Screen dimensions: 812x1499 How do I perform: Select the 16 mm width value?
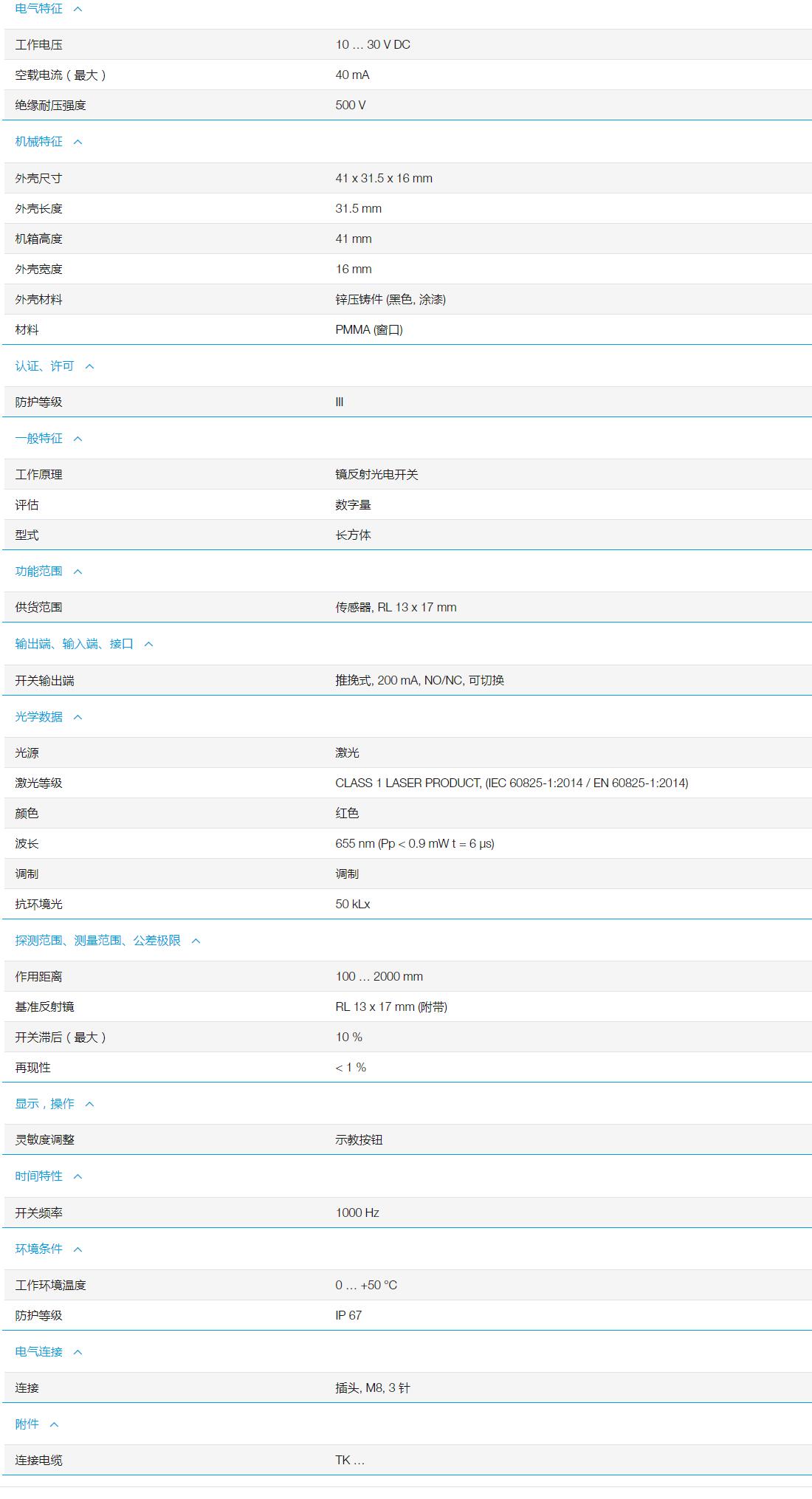354,270
